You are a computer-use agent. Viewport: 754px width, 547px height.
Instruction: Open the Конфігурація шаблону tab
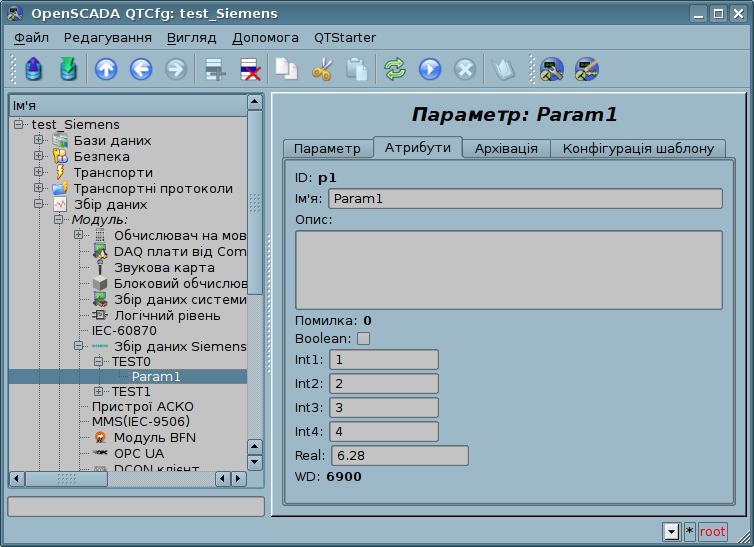[638, 148]
